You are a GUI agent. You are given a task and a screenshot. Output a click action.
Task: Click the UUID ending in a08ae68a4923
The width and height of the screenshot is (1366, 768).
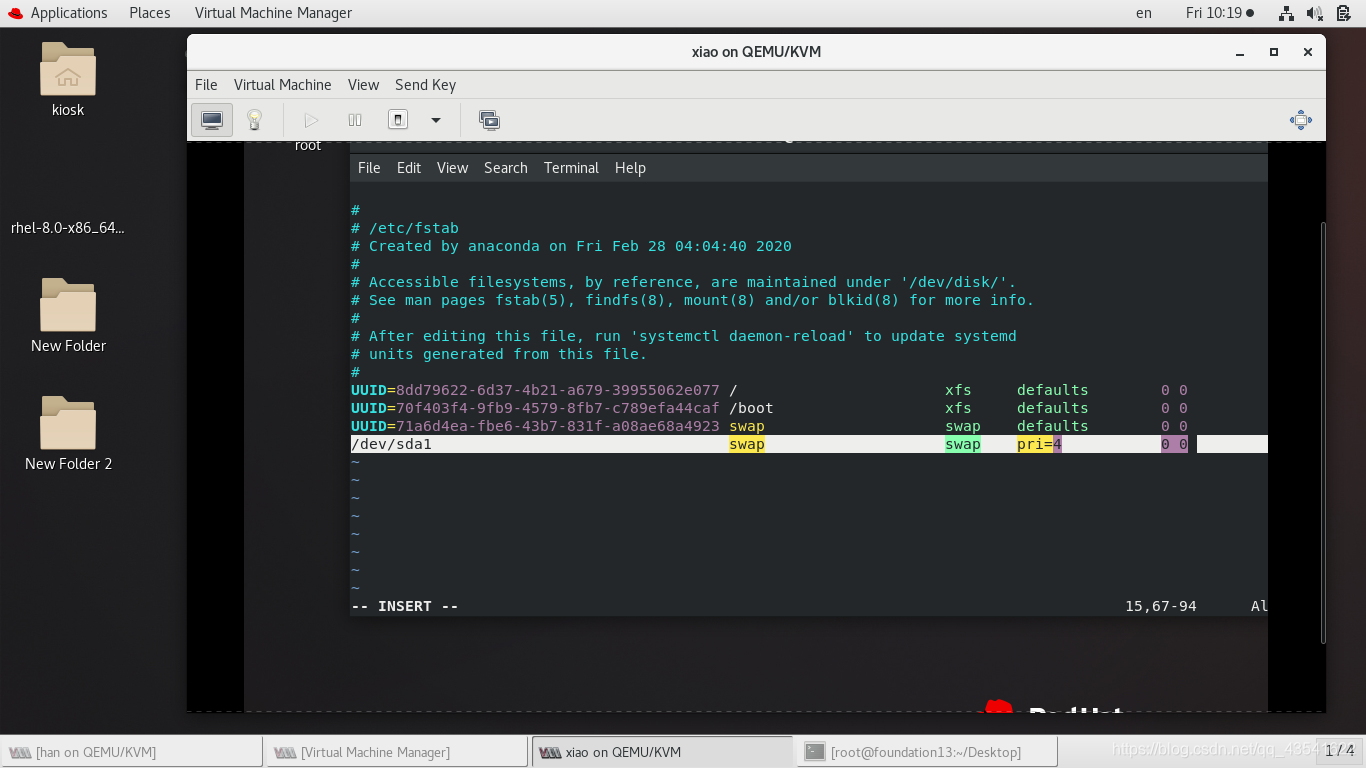point(557,426)
